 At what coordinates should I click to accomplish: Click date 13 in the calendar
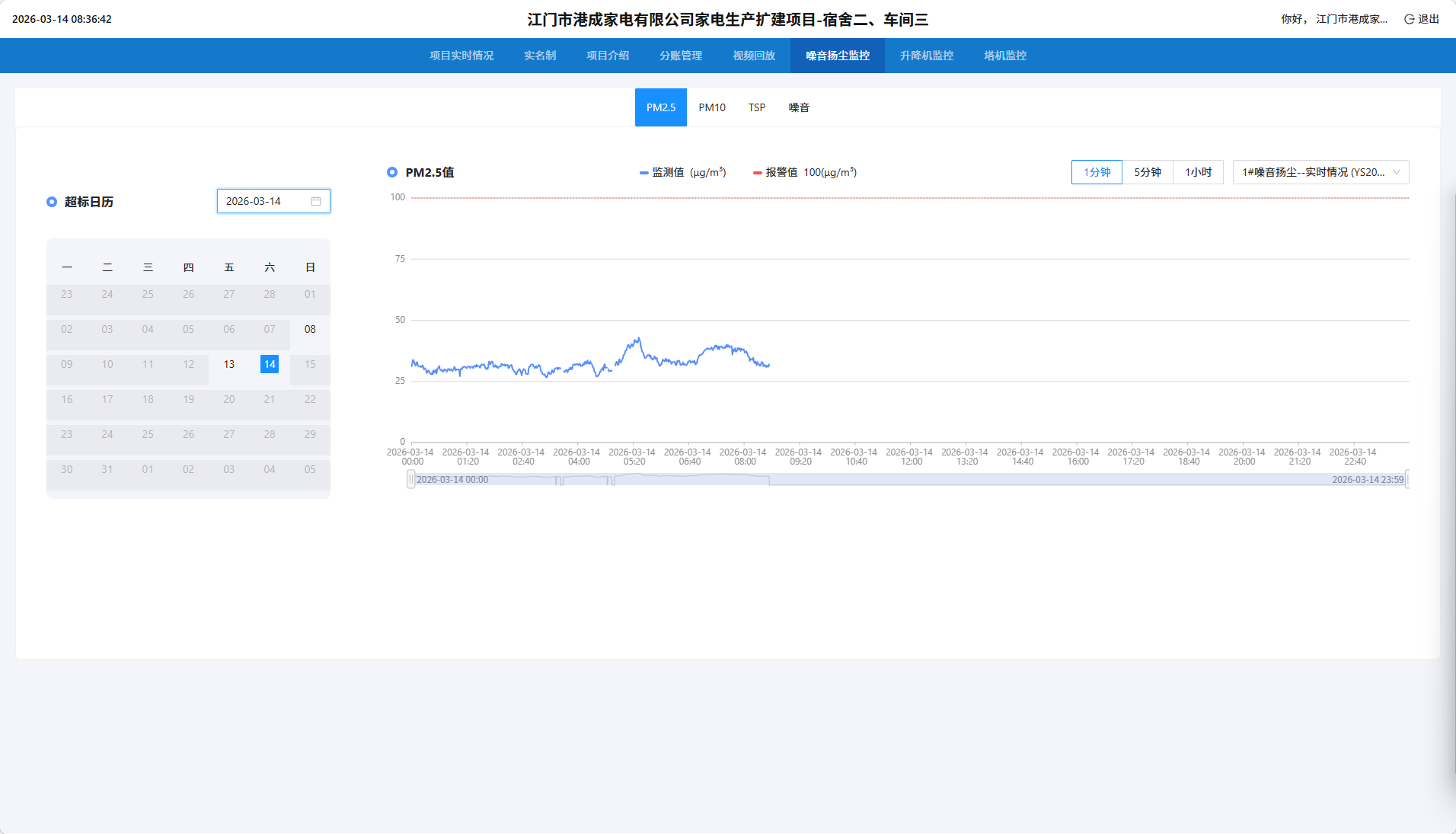tap(229, 364)
